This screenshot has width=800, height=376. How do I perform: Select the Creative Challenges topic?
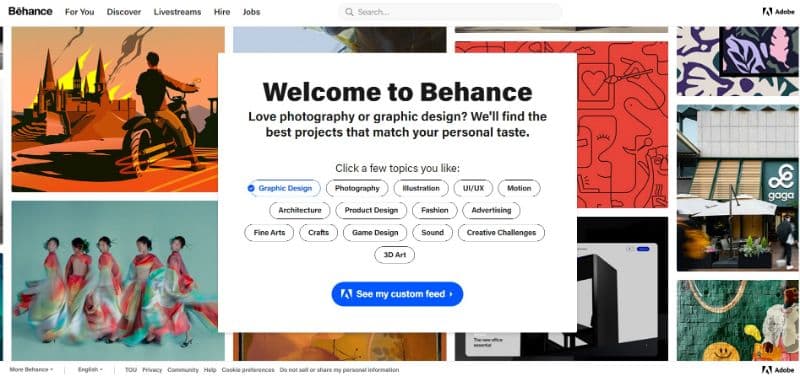coord(501,233)
